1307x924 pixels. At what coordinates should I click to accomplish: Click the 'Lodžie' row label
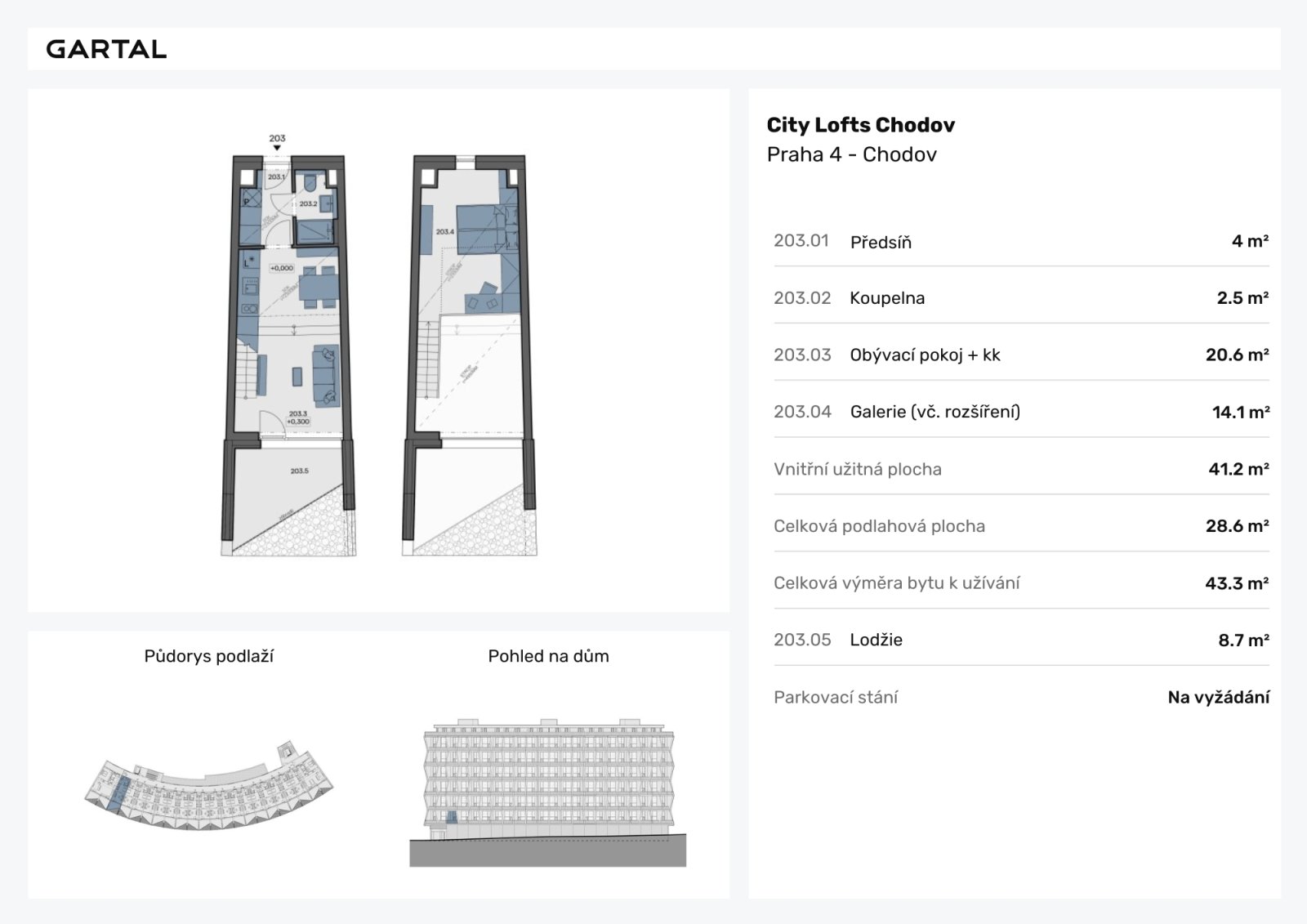[876, 640]
